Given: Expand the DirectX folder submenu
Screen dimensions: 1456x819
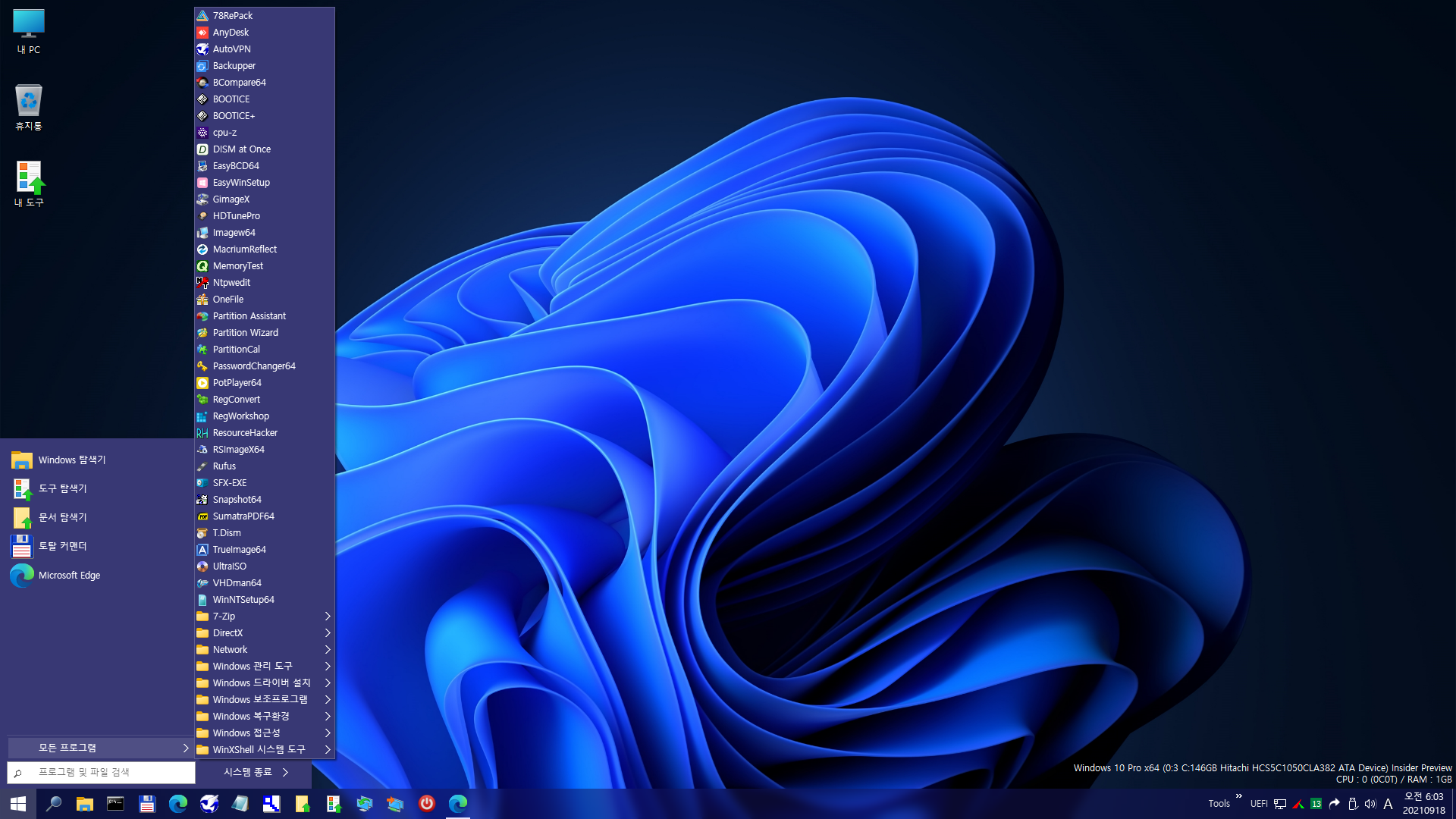Looking at the screenshot, I should tap(264, 632).
